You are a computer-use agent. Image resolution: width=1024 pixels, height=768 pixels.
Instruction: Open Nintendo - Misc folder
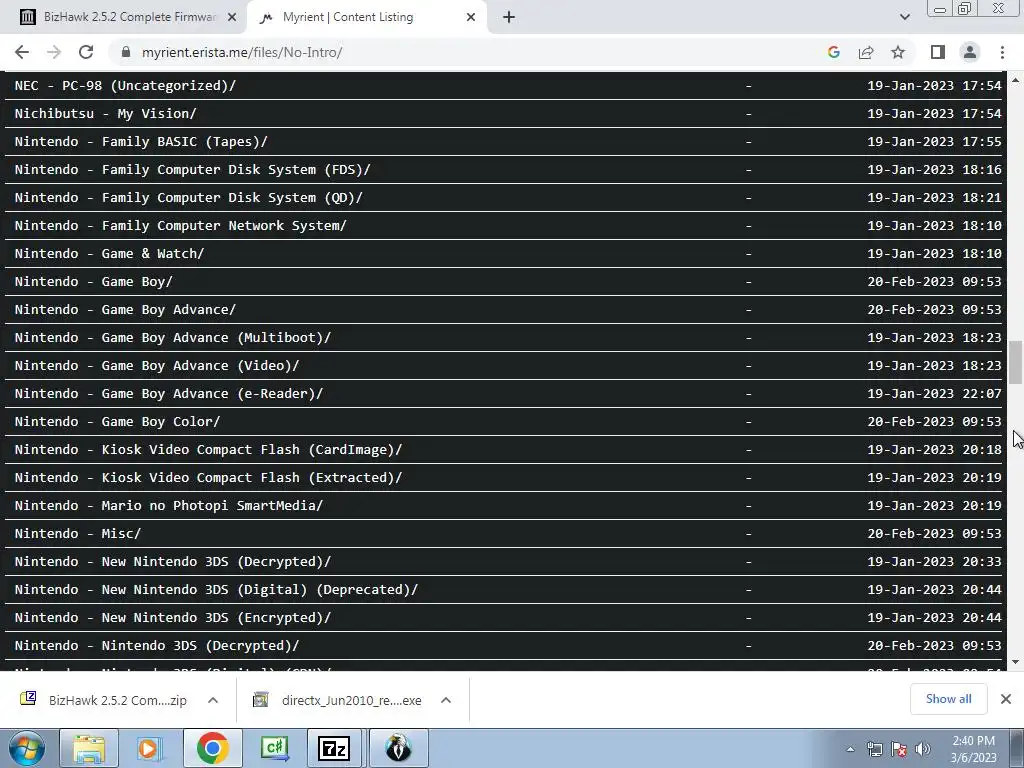tap(78, 534)
